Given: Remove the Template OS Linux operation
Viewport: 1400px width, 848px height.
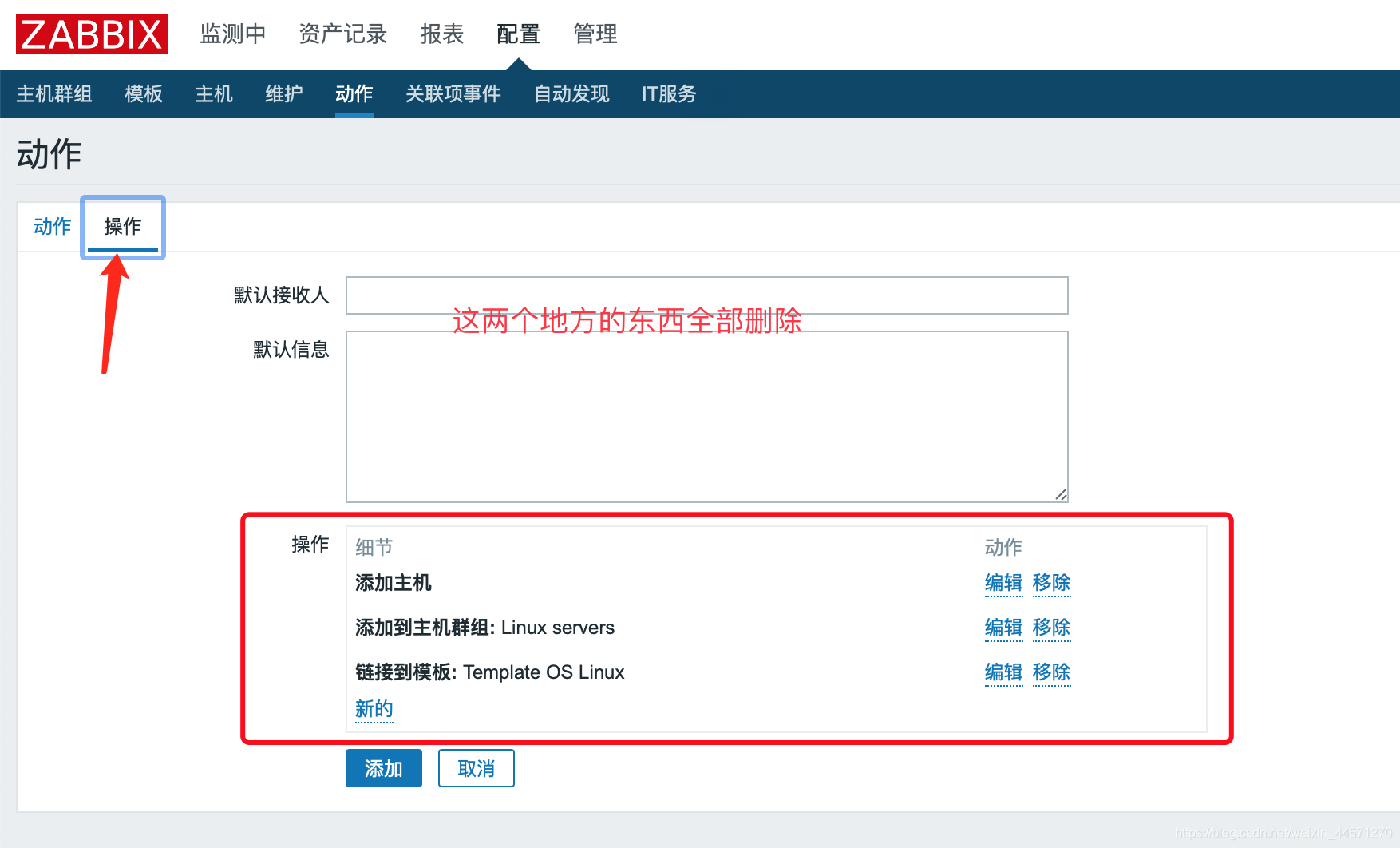Looking at the screenshot, I should pos(1052,672).
